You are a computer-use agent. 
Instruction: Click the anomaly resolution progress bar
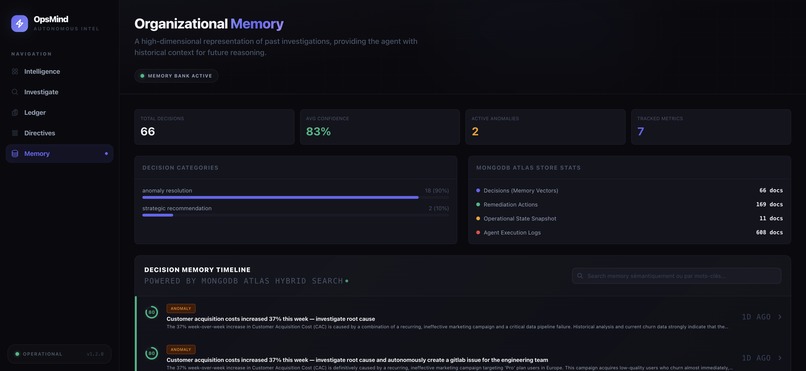click(x=296, y=197)
